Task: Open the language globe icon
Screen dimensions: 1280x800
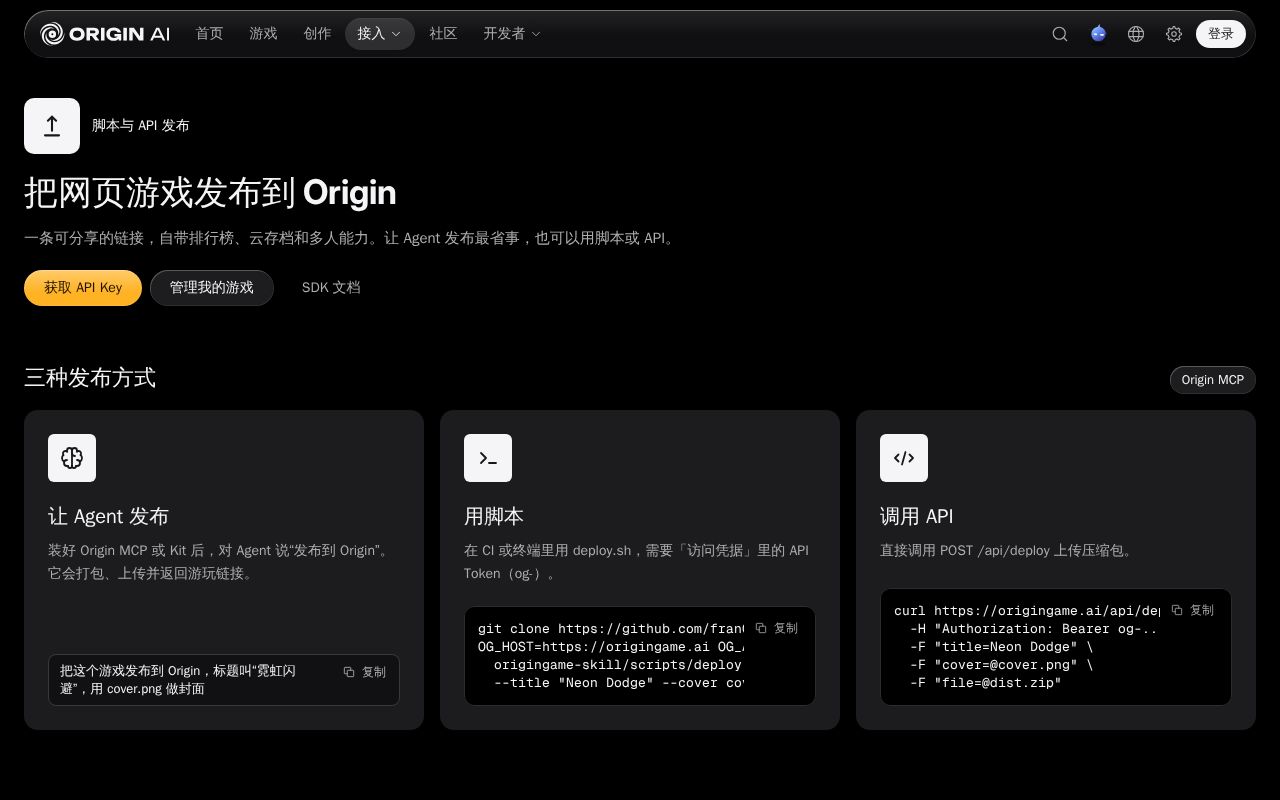Action: pos(1136,34)
